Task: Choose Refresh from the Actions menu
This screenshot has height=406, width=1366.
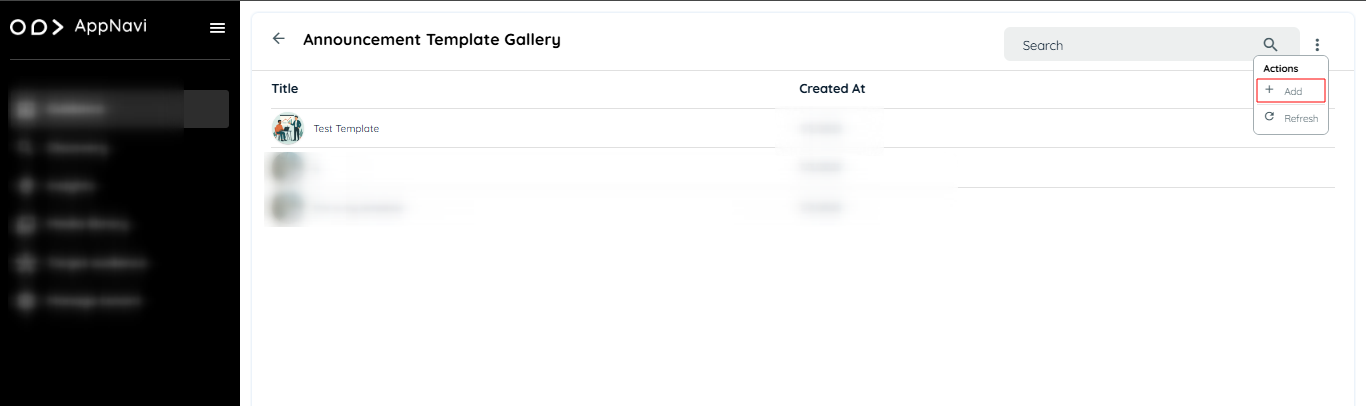Action: click(x=1291, y=118)
